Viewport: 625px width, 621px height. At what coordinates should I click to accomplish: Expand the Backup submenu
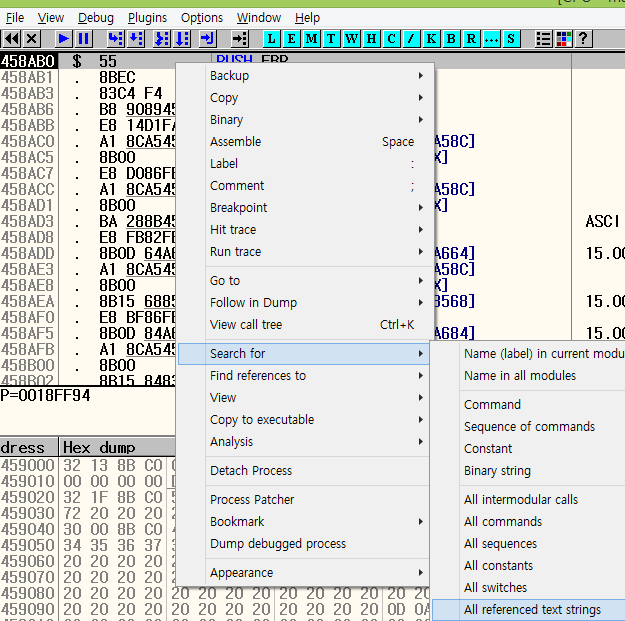(304, 75)
